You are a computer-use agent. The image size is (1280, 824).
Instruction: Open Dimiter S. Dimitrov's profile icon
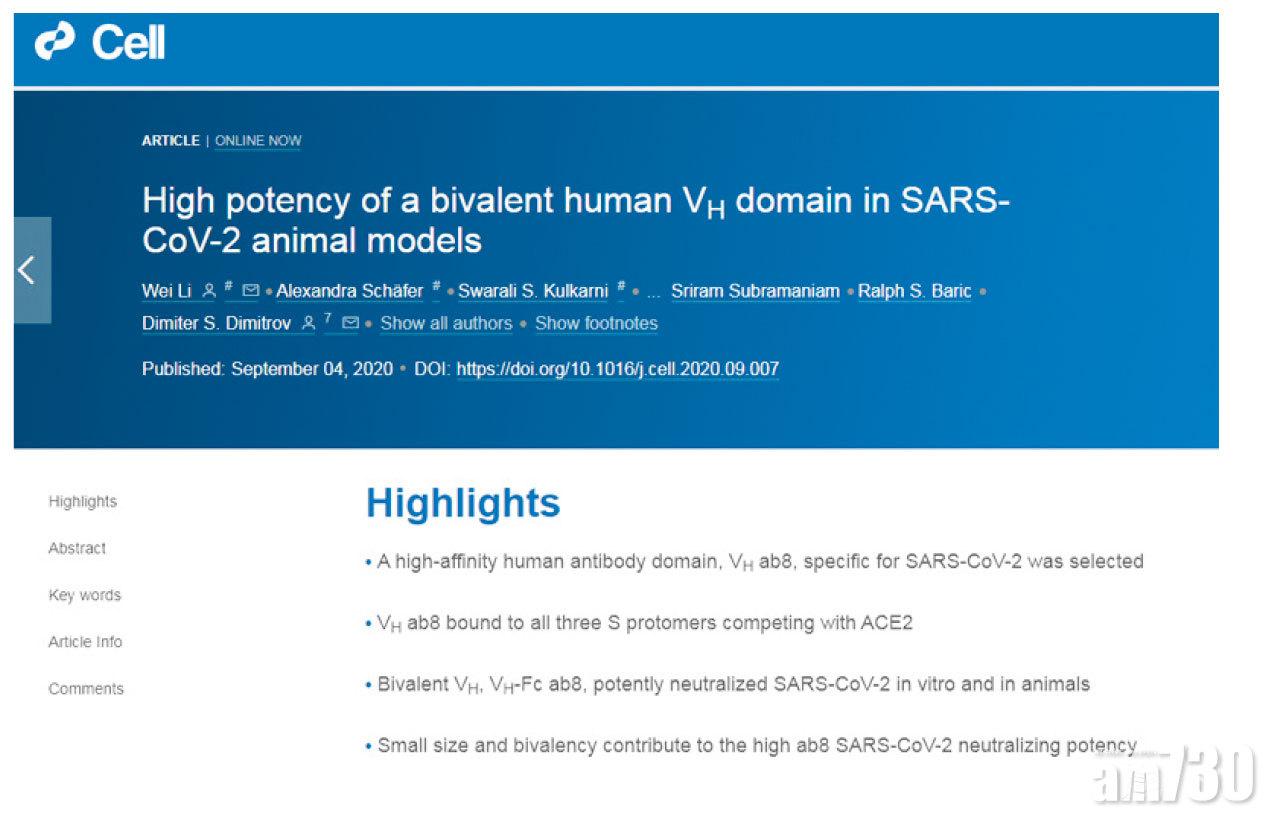pos(308,324)
